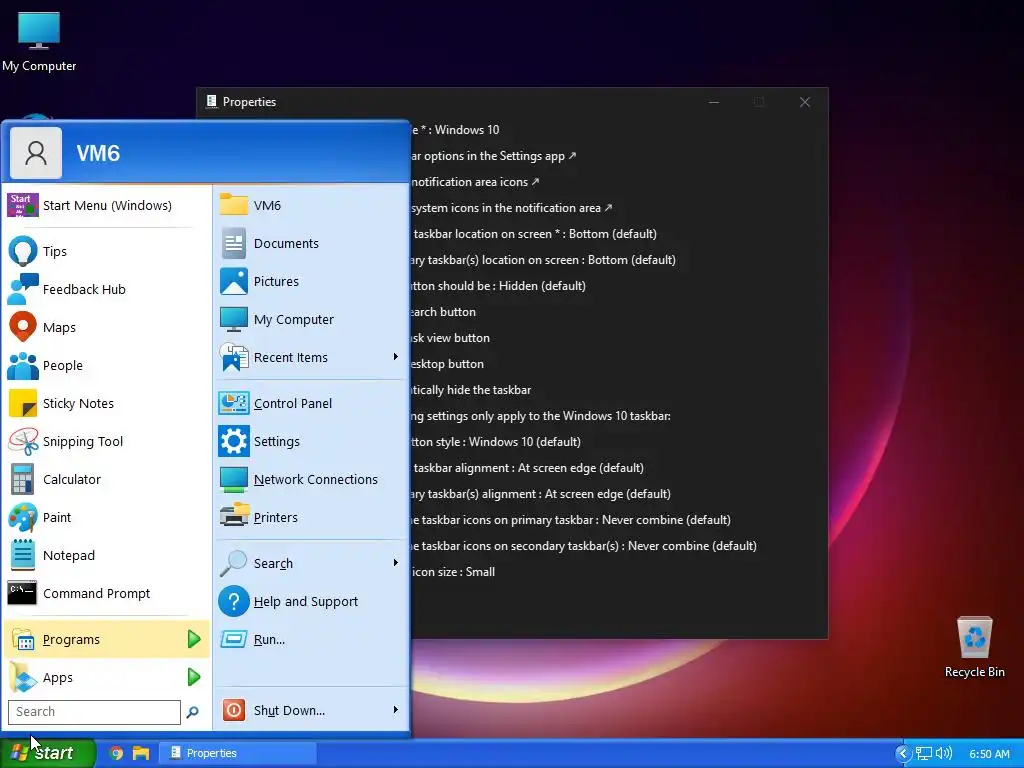Open Apps menu item
Image resolution: width=1024 pixels, height=768 pixels.
point(106,677)
